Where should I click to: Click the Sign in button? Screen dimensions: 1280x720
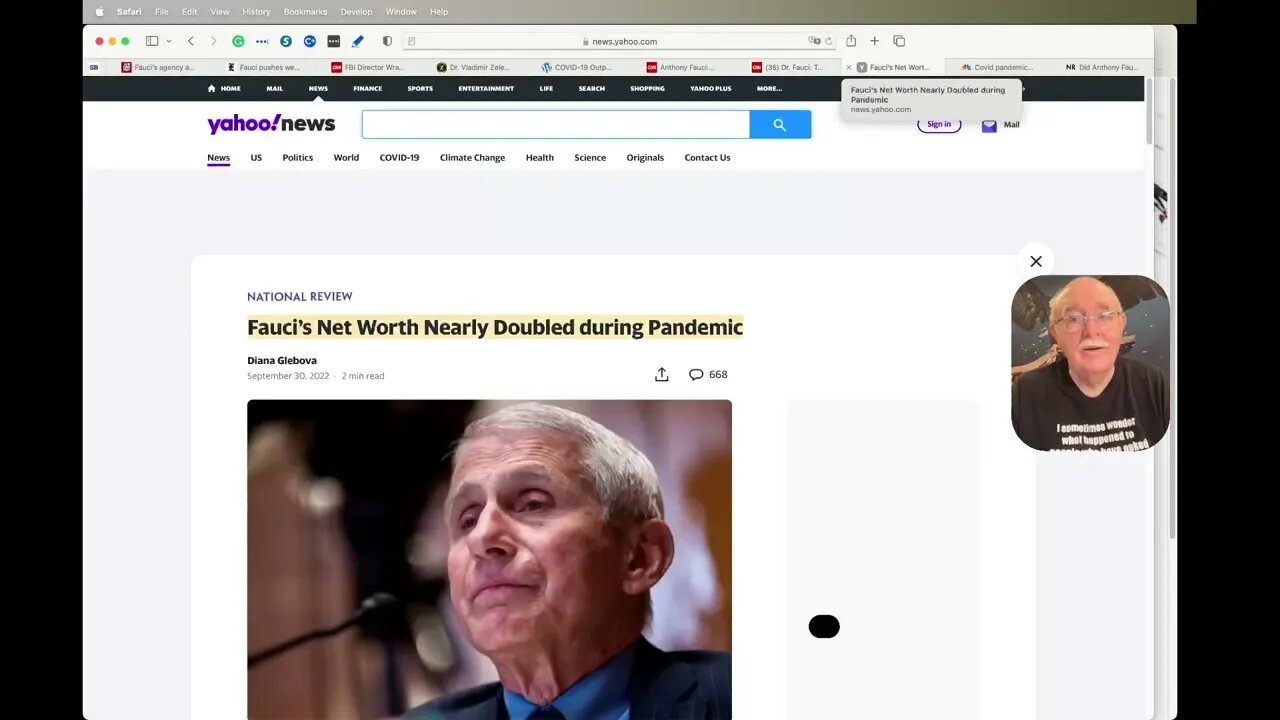point(939,124)
